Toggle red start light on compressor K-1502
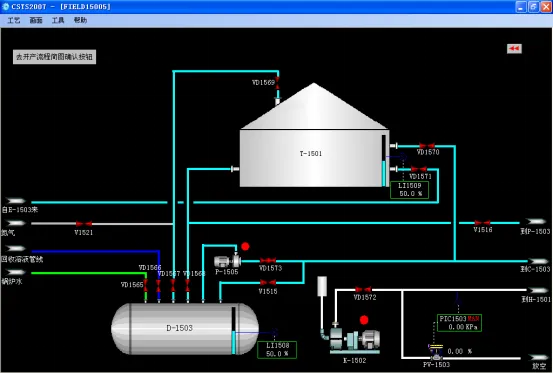The height and width of the screenshot is (374, 553). click(x=364, y=320)
